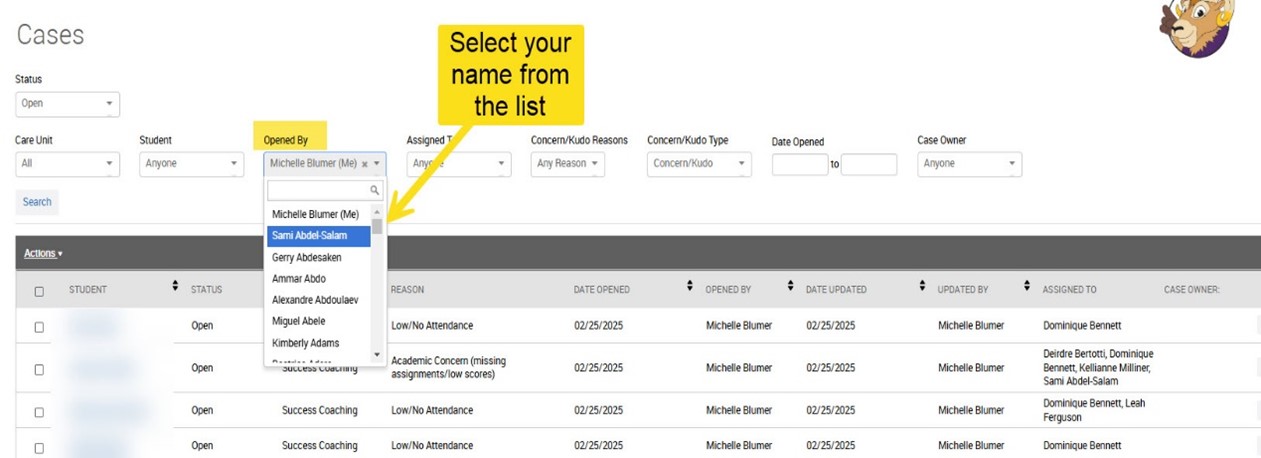The image size is (1261, 458).
Task: Clear Michelle Blumer from Opened By filter
Action: [x=364, y=164]
